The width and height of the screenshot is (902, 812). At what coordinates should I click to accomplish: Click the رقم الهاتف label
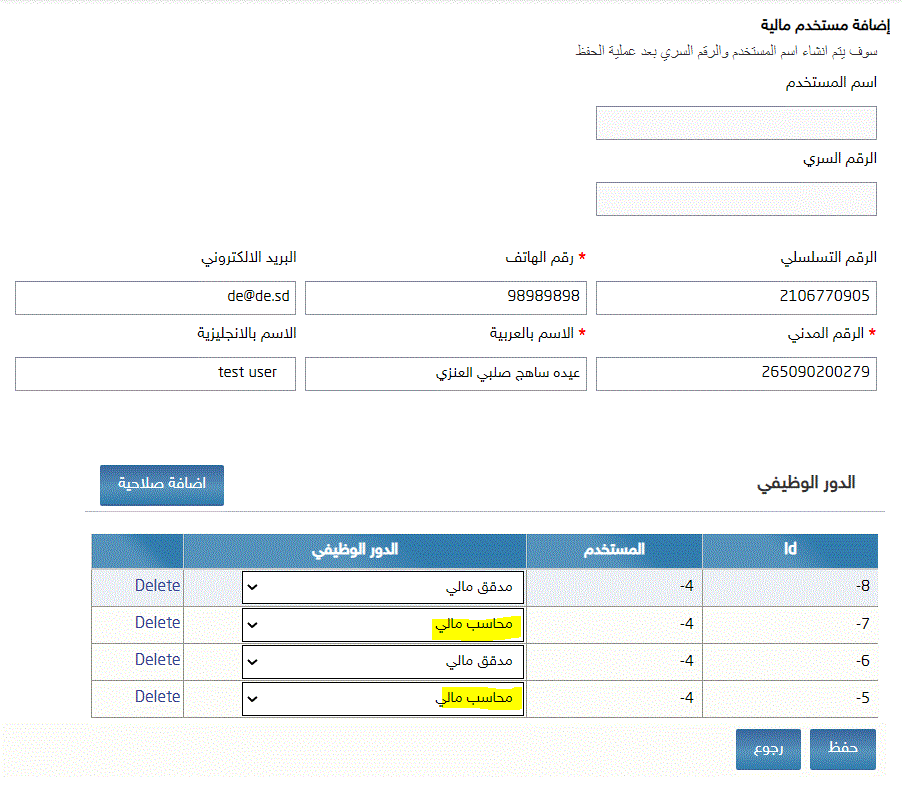point(540,258)
